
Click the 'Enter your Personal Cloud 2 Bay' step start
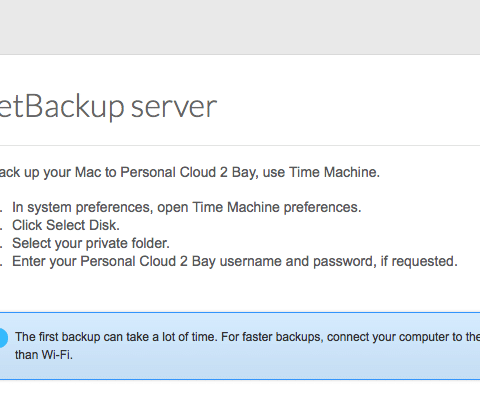coord(112,261)
